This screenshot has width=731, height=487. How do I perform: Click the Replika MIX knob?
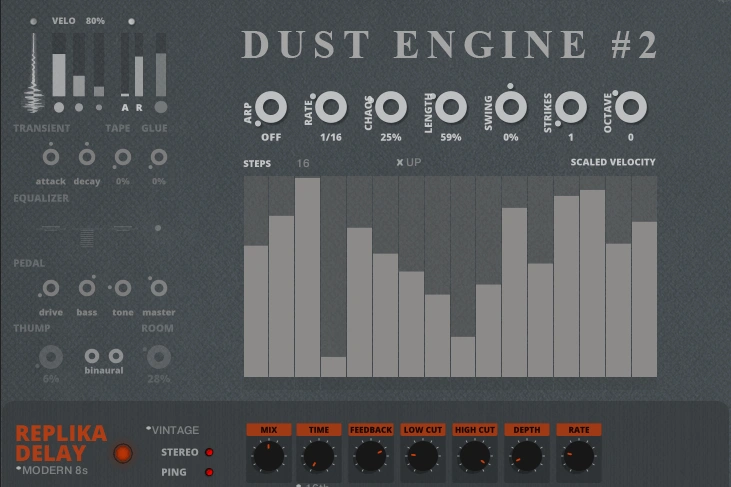pos(269,456)
